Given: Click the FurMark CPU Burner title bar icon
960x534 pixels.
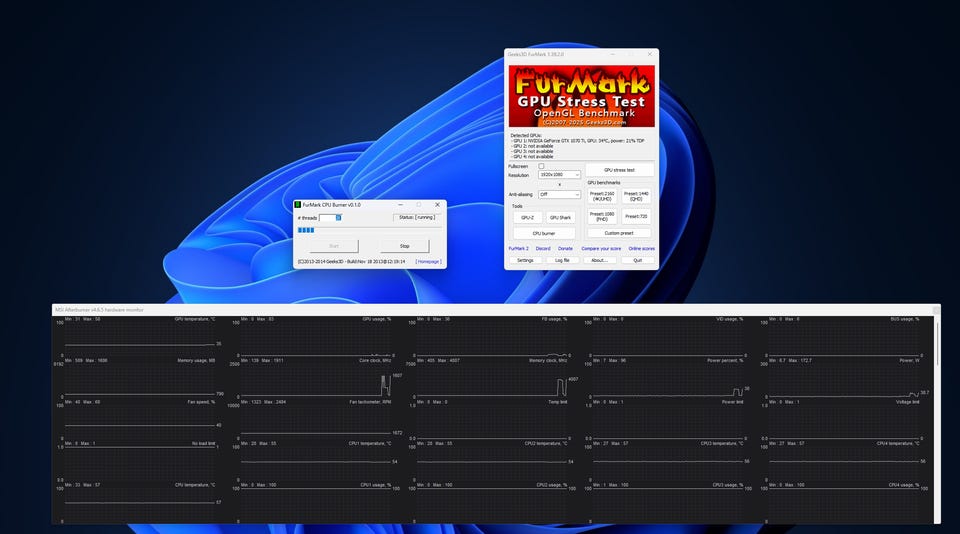Looking at the screenshot, I should [298, 205].
